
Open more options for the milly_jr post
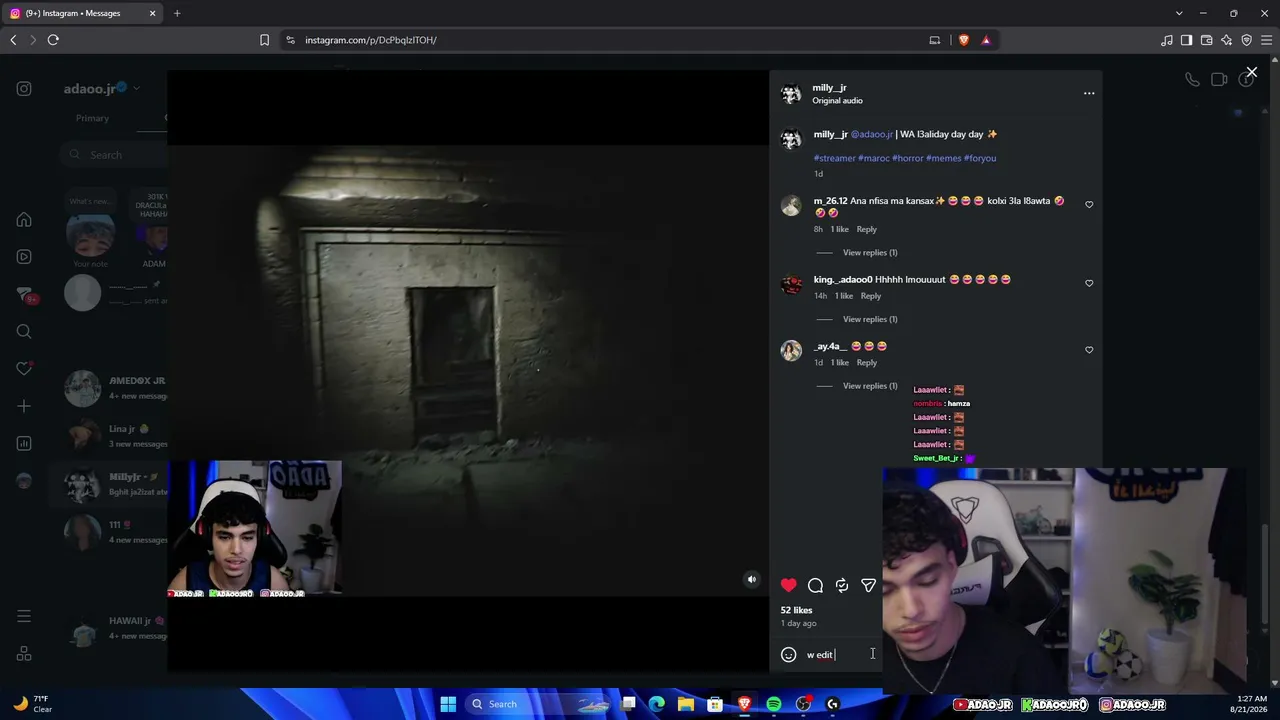pyautogui.click(x=1089, y=94)
